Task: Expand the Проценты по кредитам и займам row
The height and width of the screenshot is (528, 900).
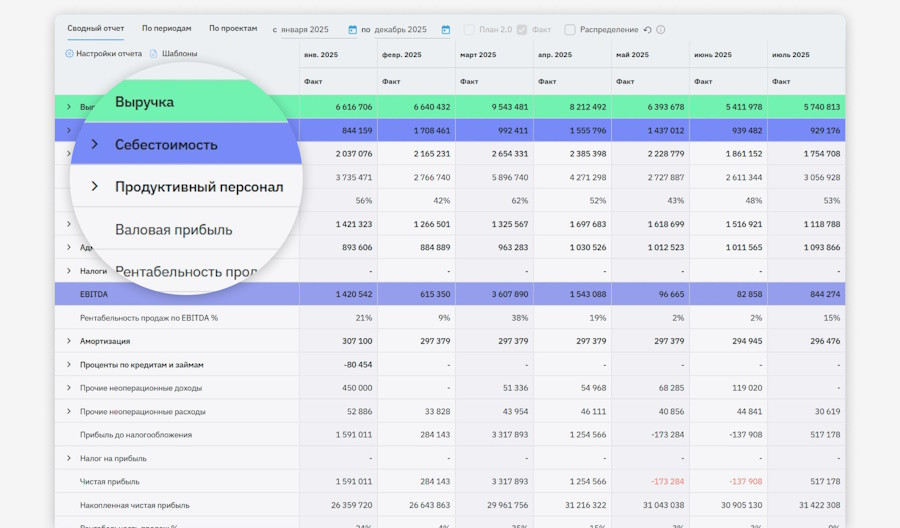Action: point(69,365)
